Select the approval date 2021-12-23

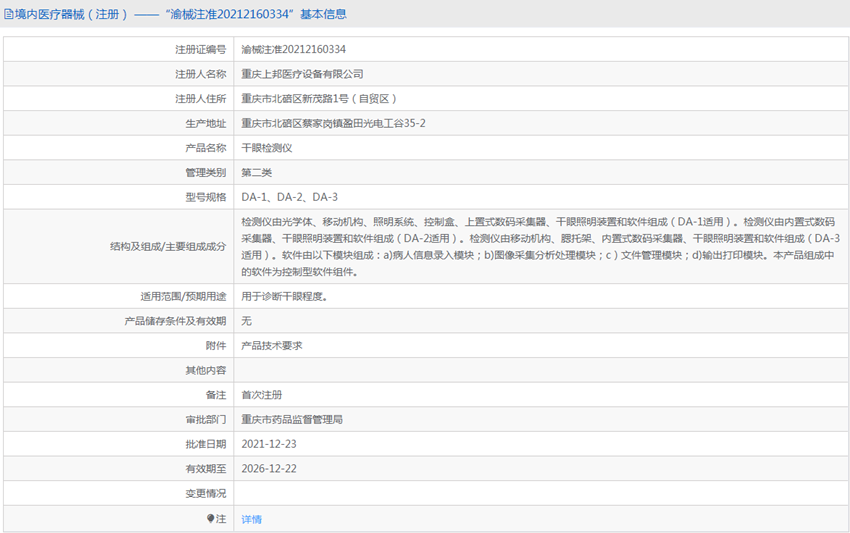click(x=268, y=444)
